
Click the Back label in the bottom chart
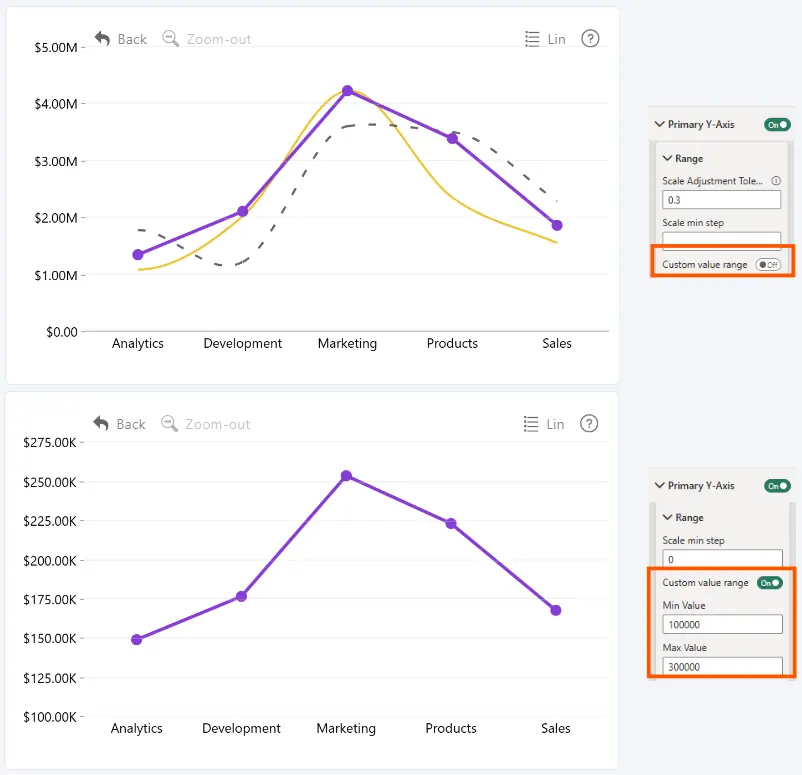131,425
